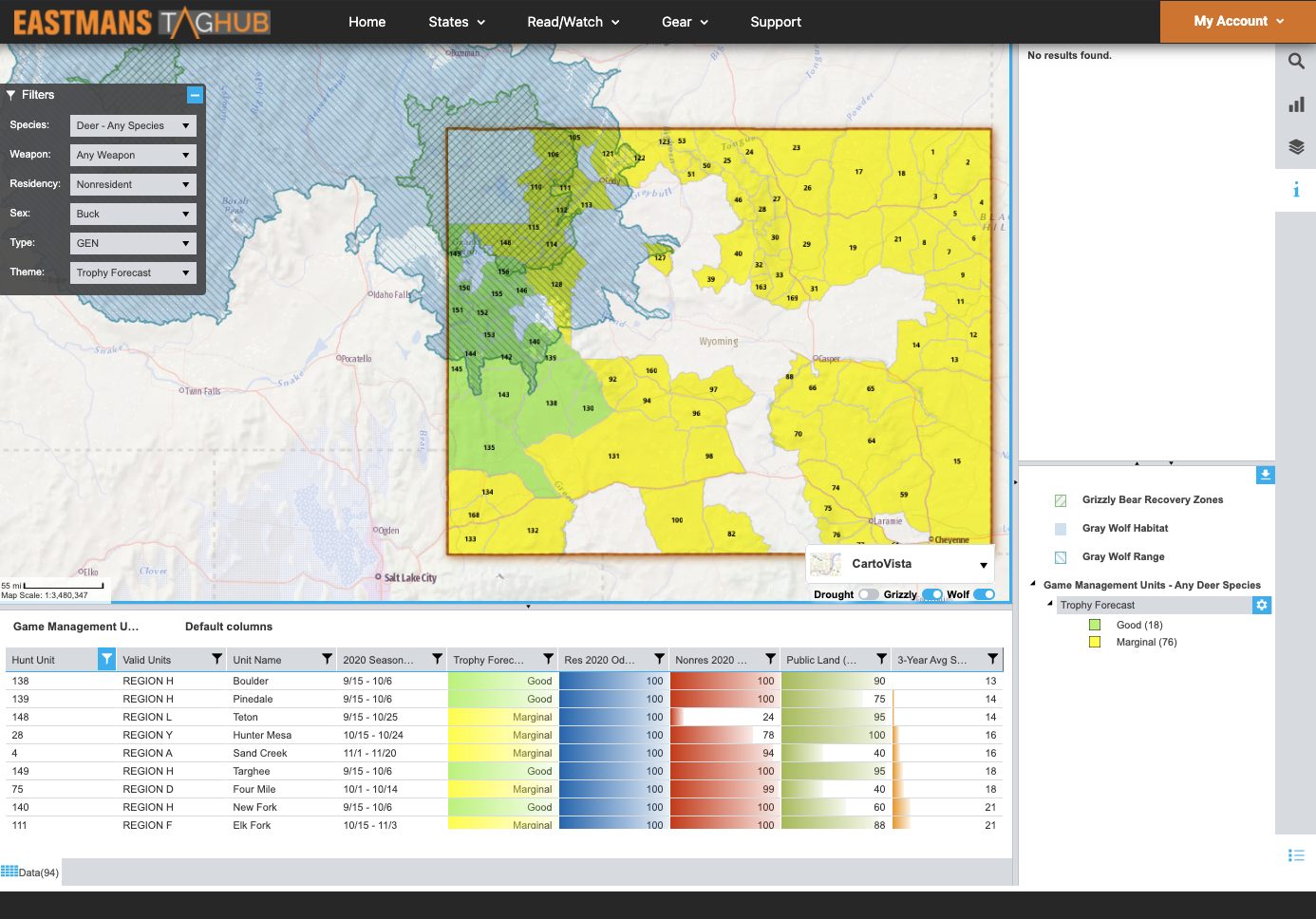The height and width of the screenshot is (919, 1316).
Task: Click the info panel icon
Action: [1295, 190]
